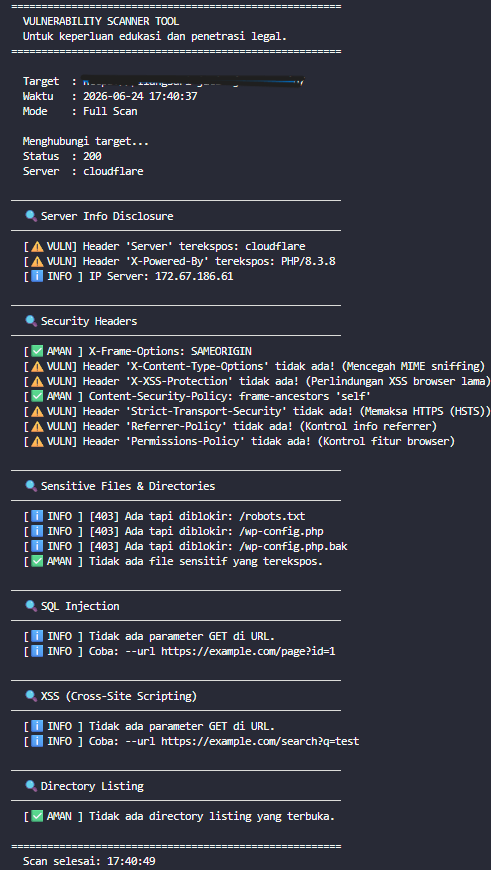
Task: Click the Directory Listing heading
Action: coord(92,786)
